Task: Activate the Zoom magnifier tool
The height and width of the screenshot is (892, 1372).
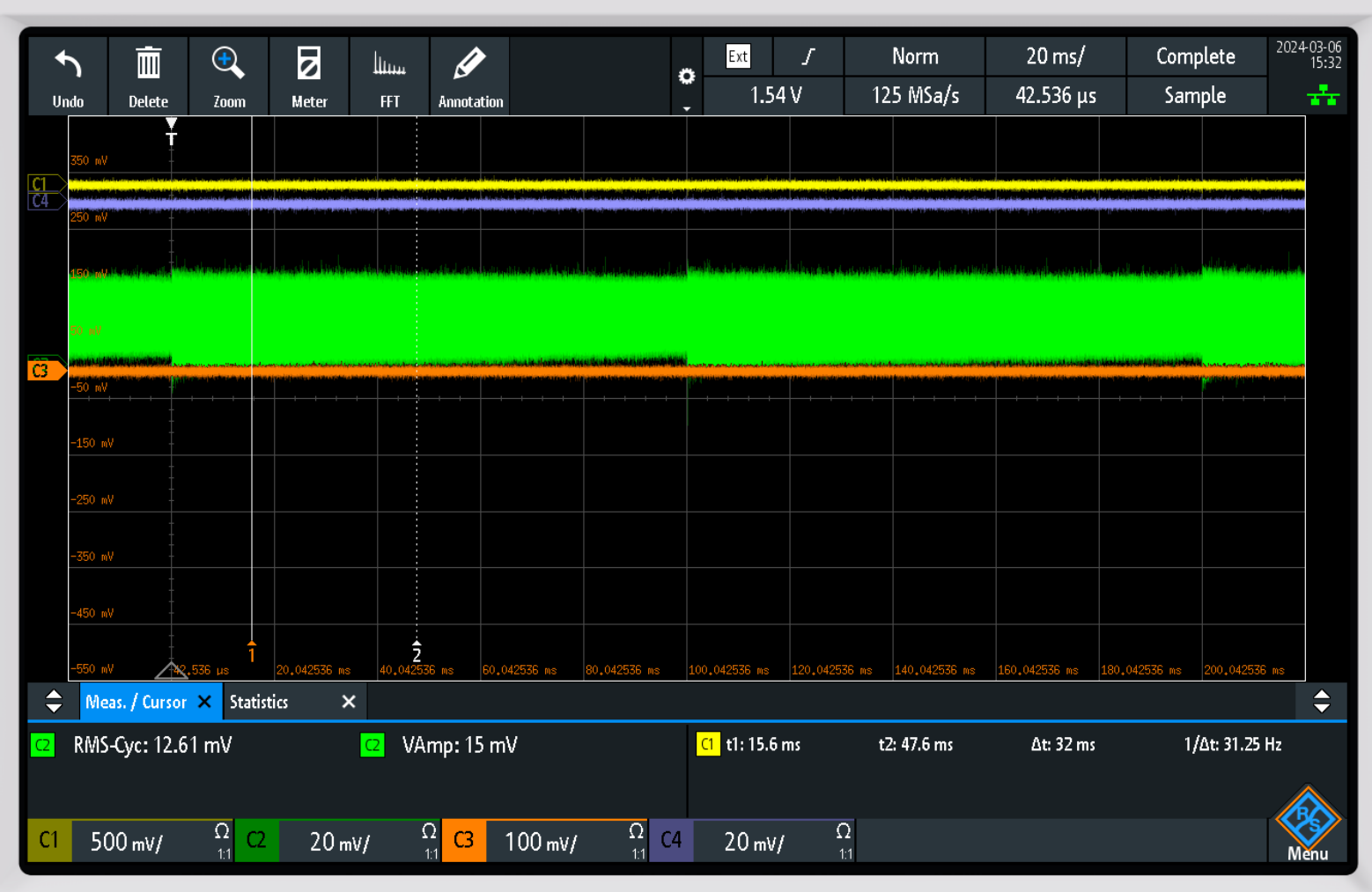Action: (x=228, y=65)
